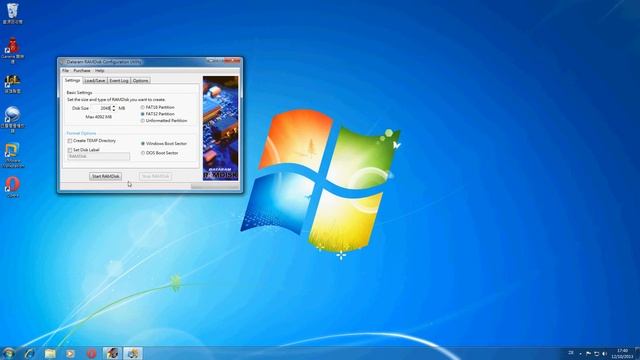
Task: Decrease Disk Size with down arrow
Action: [x=113, y=110]
